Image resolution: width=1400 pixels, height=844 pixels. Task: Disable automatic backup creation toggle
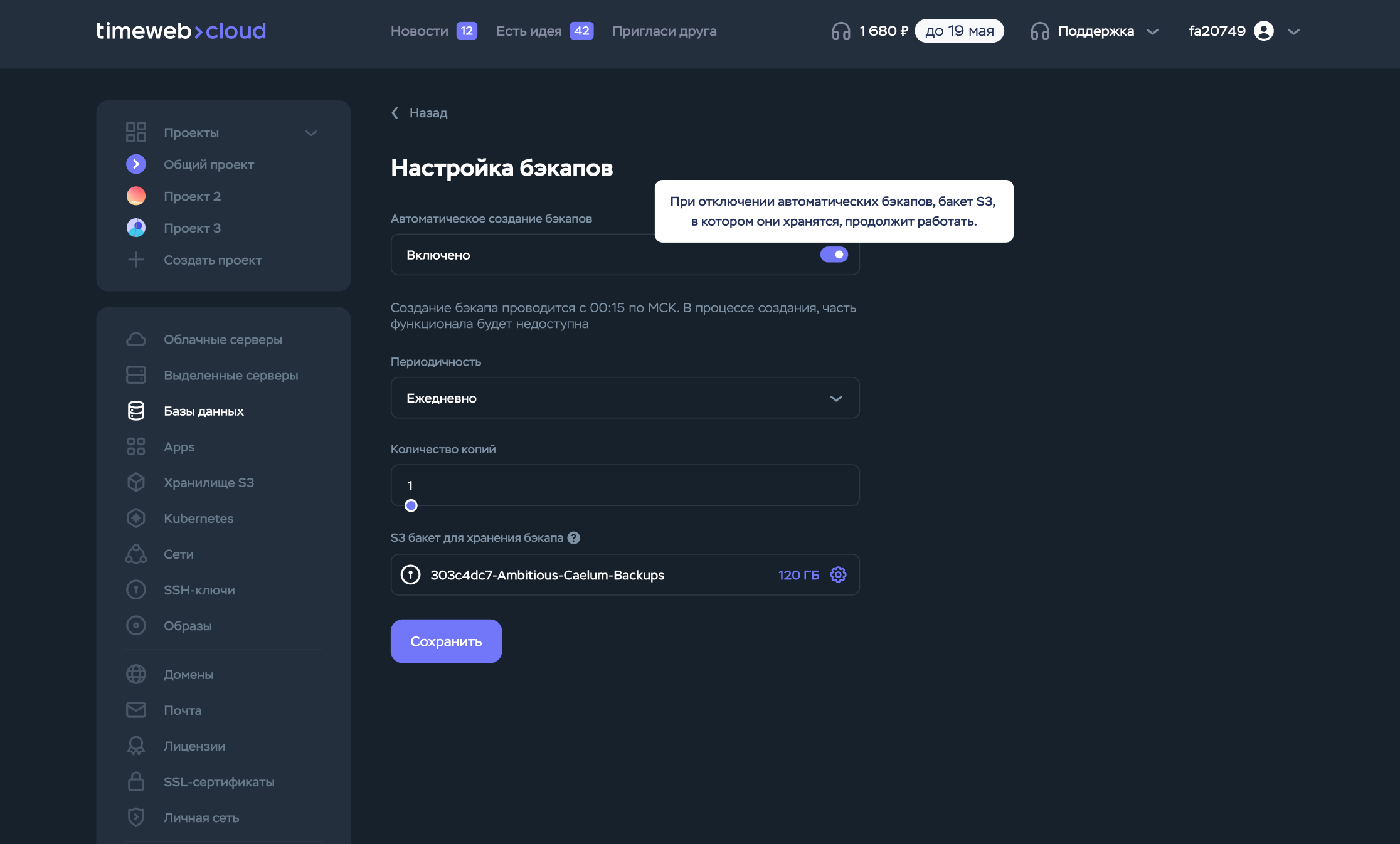point(834,255)
